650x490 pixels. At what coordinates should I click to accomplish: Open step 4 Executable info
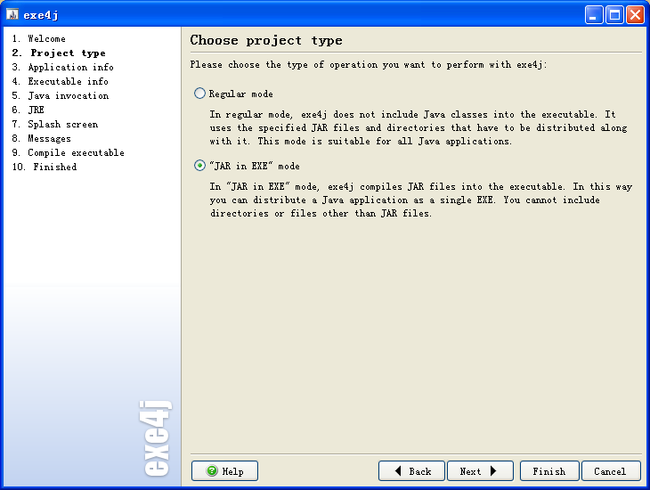tap(60, 81)
